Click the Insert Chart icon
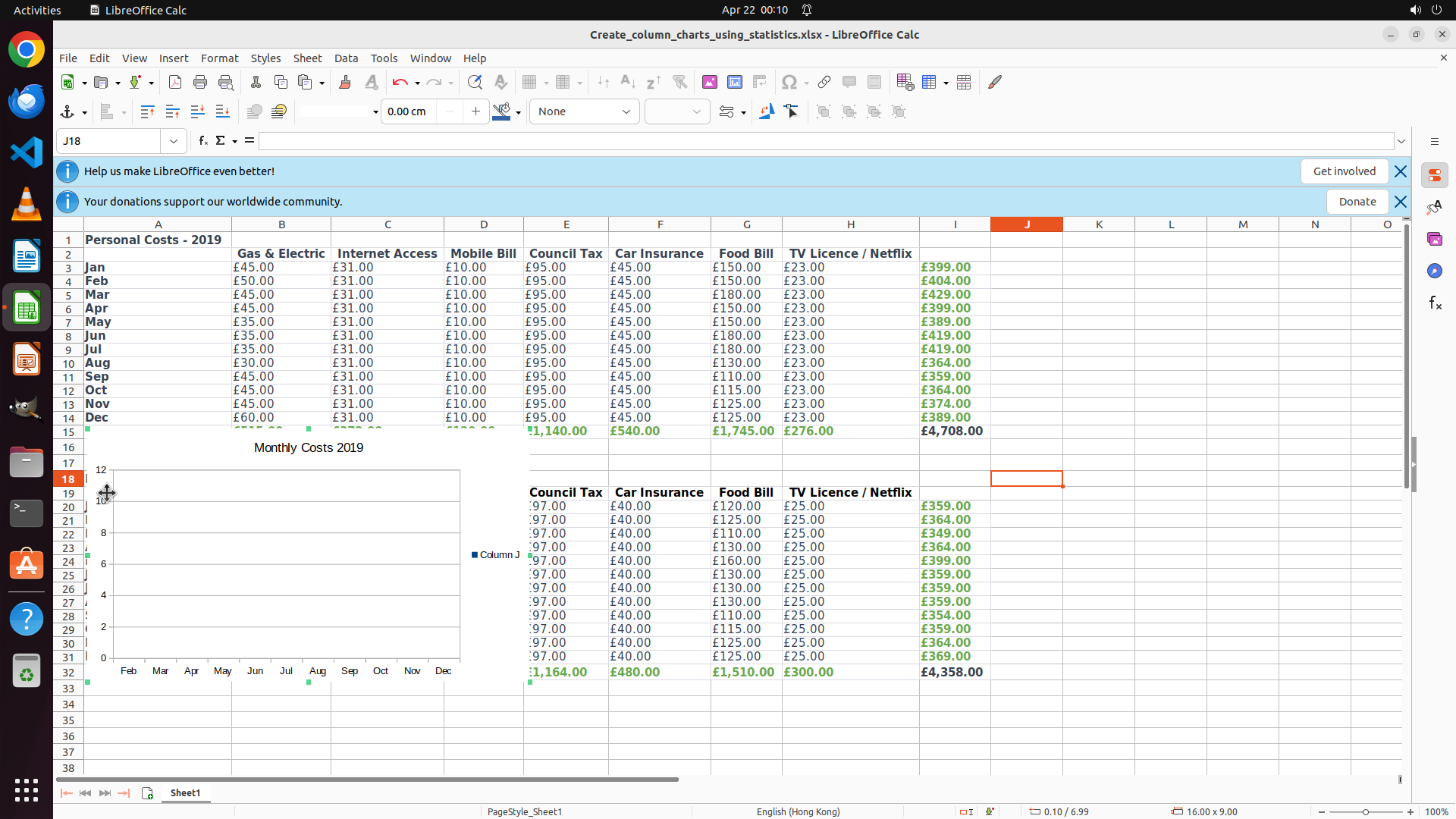The height and width of the screenshot is (819, 1456). [735, 83]
